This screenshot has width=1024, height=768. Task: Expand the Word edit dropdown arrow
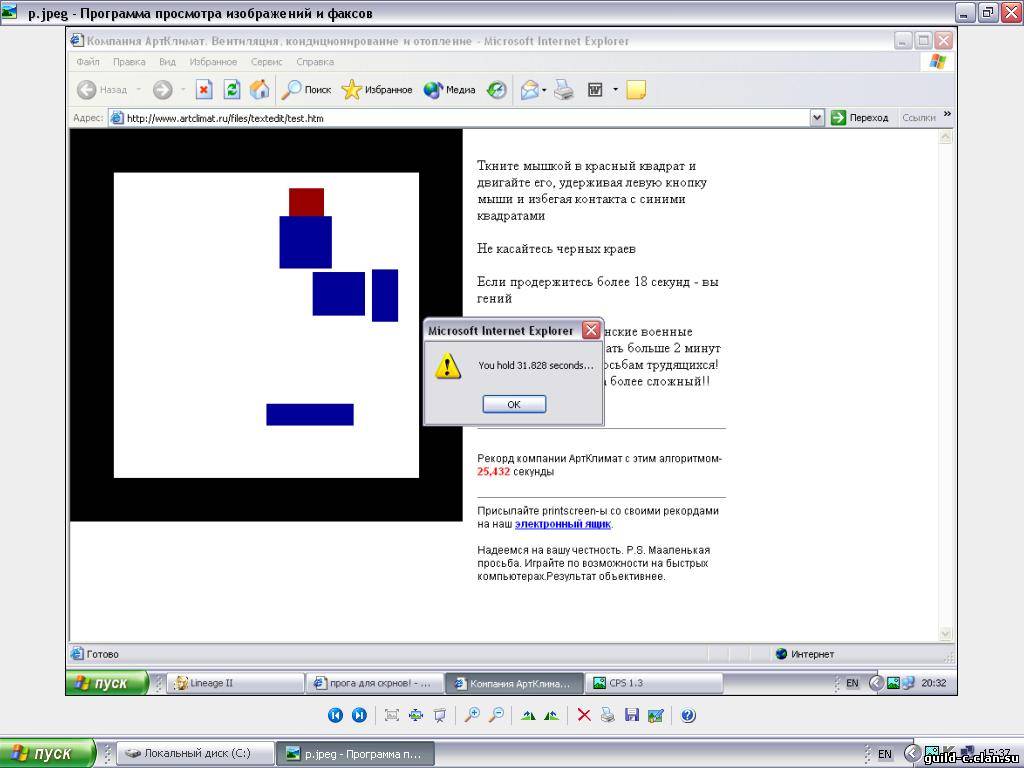[x=615, y=89]
